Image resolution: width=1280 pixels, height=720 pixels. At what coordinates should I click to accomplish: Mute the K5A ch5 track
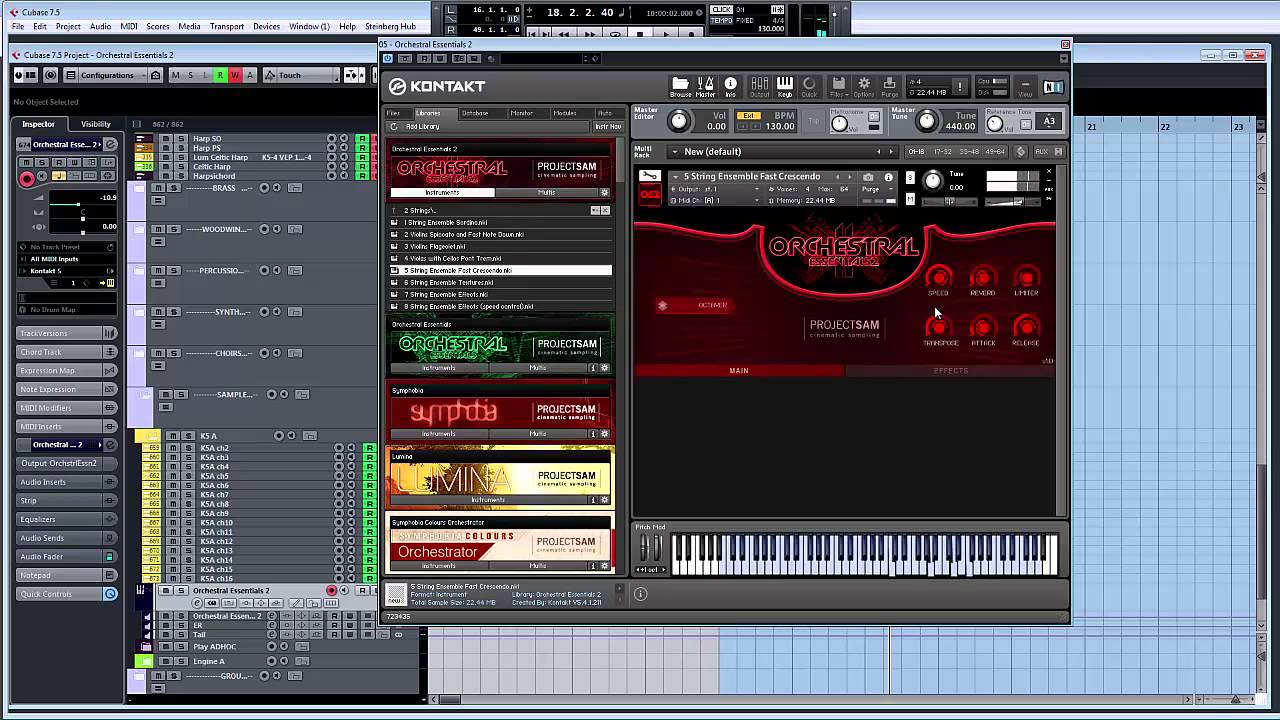173,476
